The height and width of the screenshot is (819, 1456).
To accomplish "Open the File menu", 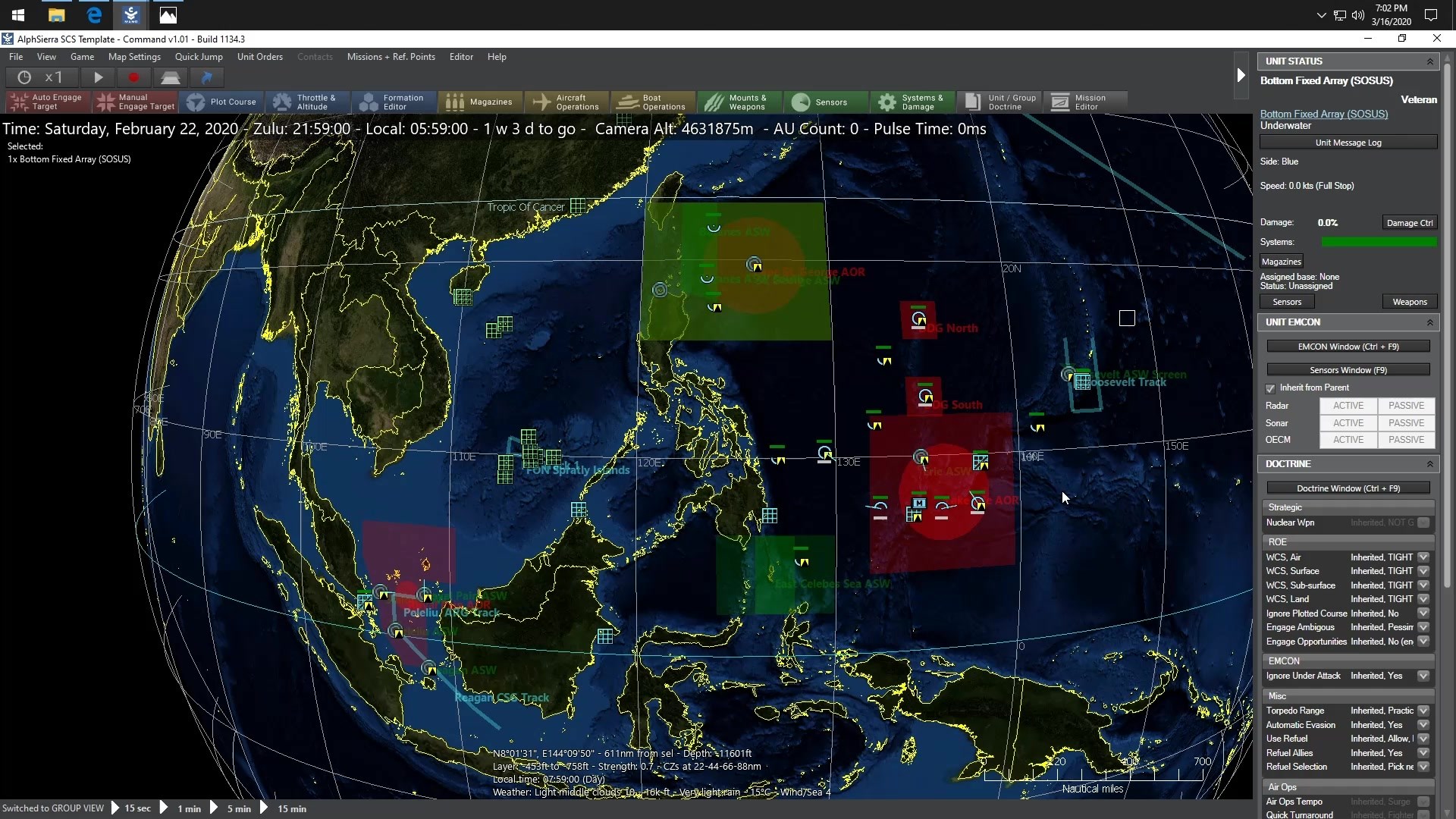I will pyautogui.click(x=16, y=57).
